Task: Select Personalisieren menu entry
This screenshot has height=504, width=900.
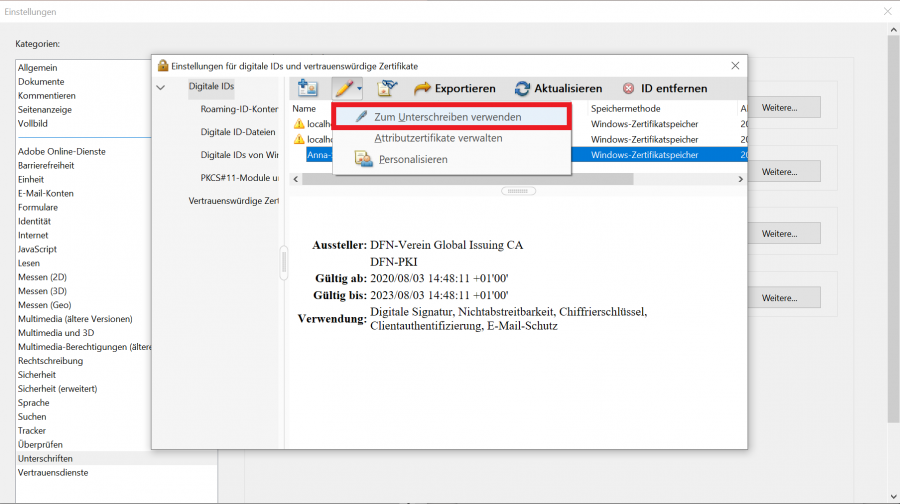Action: pyautogui.click(x=412, y=159)
